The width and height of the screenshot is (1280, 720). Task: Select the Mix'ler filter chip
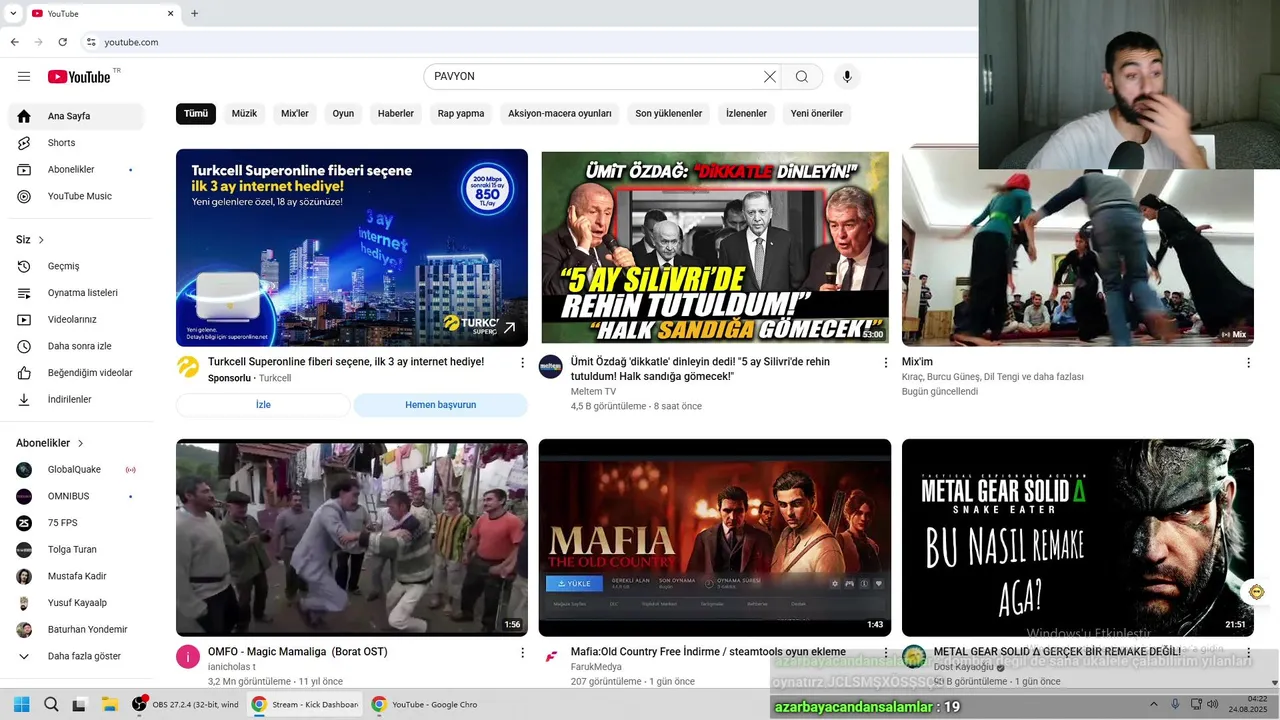point(295,114)
